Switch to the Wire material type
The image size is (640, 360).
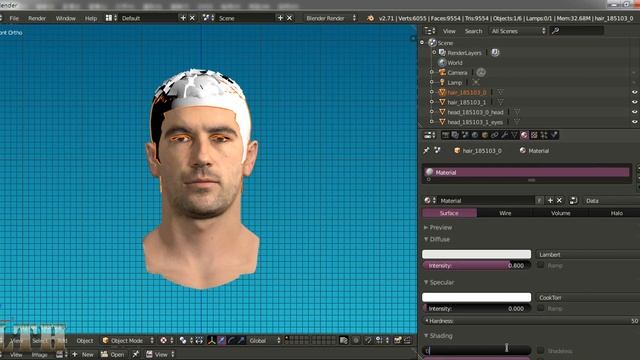505,213
